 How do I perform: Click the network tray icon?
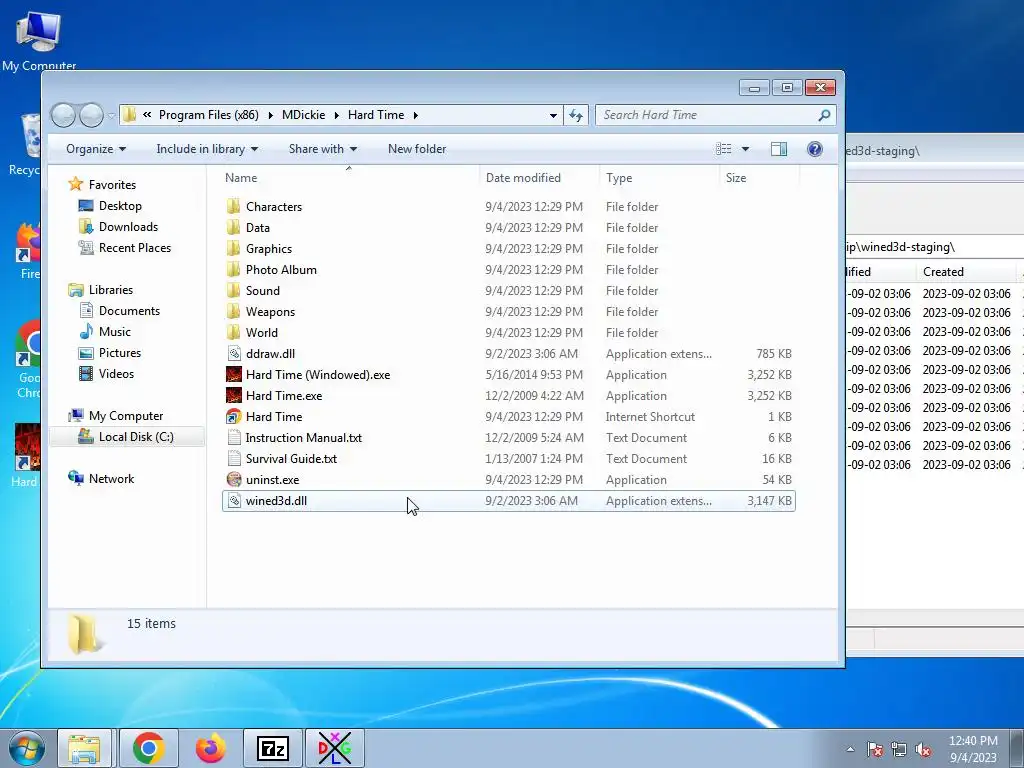click(x=899, y=750)
